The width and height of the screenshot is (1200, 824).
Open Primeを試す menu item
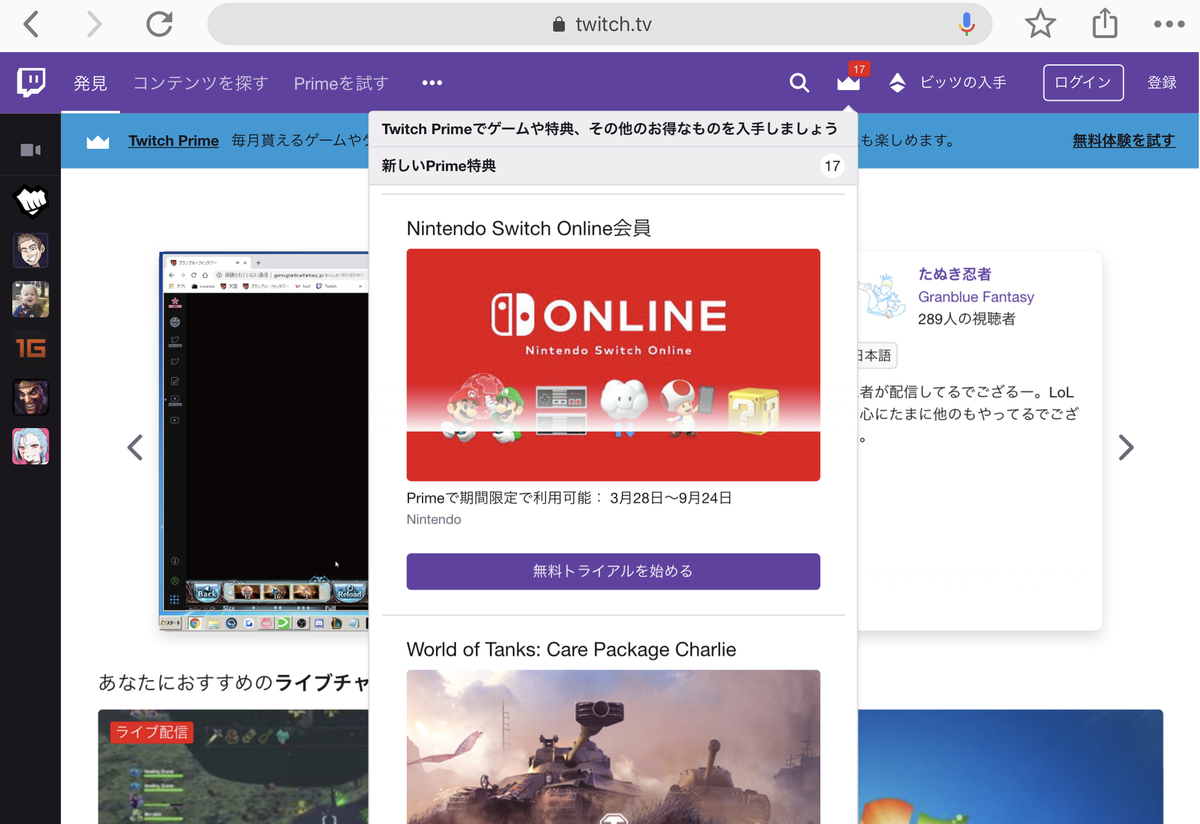point(341,84)
